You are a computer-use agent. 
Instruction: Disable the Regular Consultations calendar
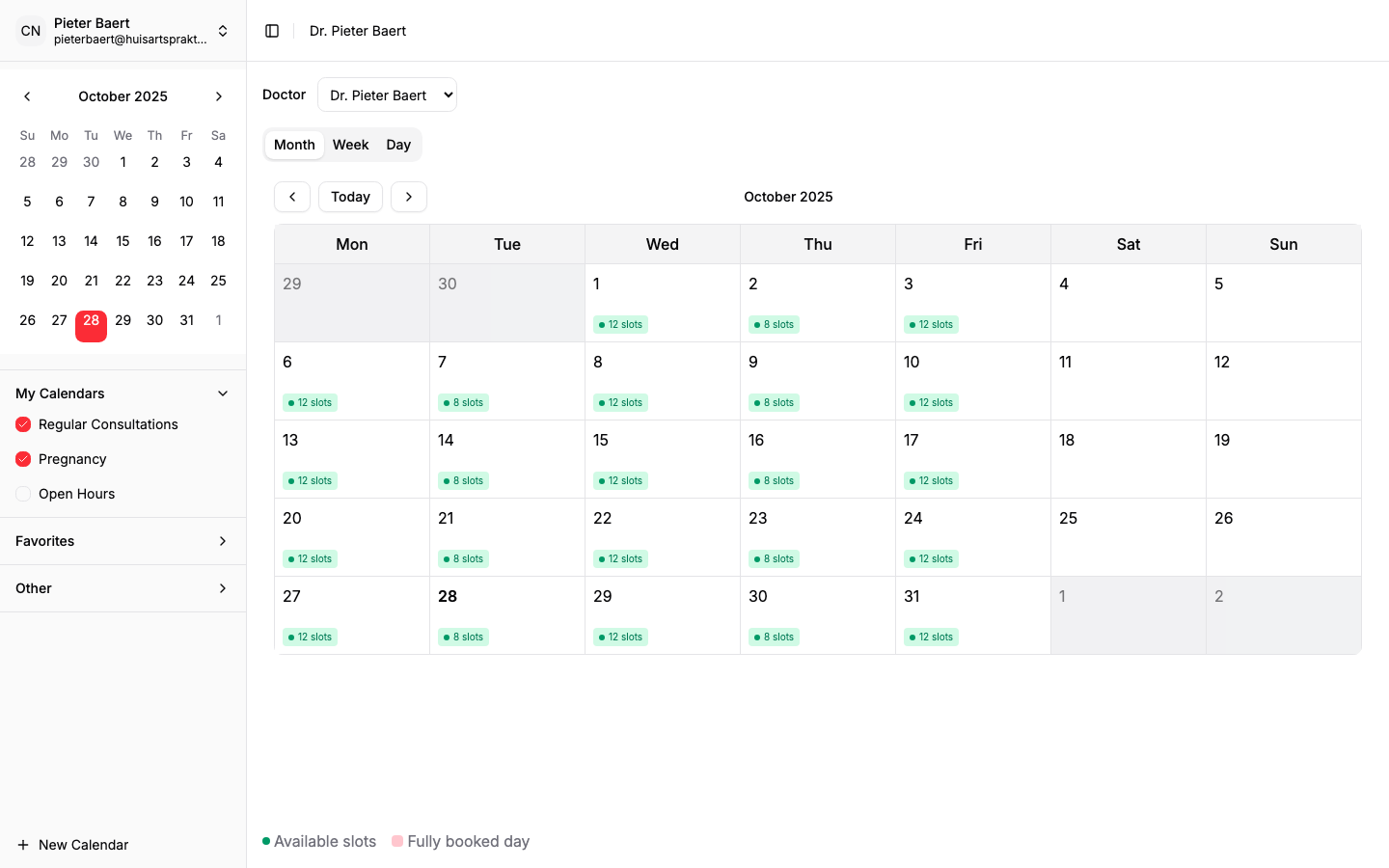click(22, 424)
